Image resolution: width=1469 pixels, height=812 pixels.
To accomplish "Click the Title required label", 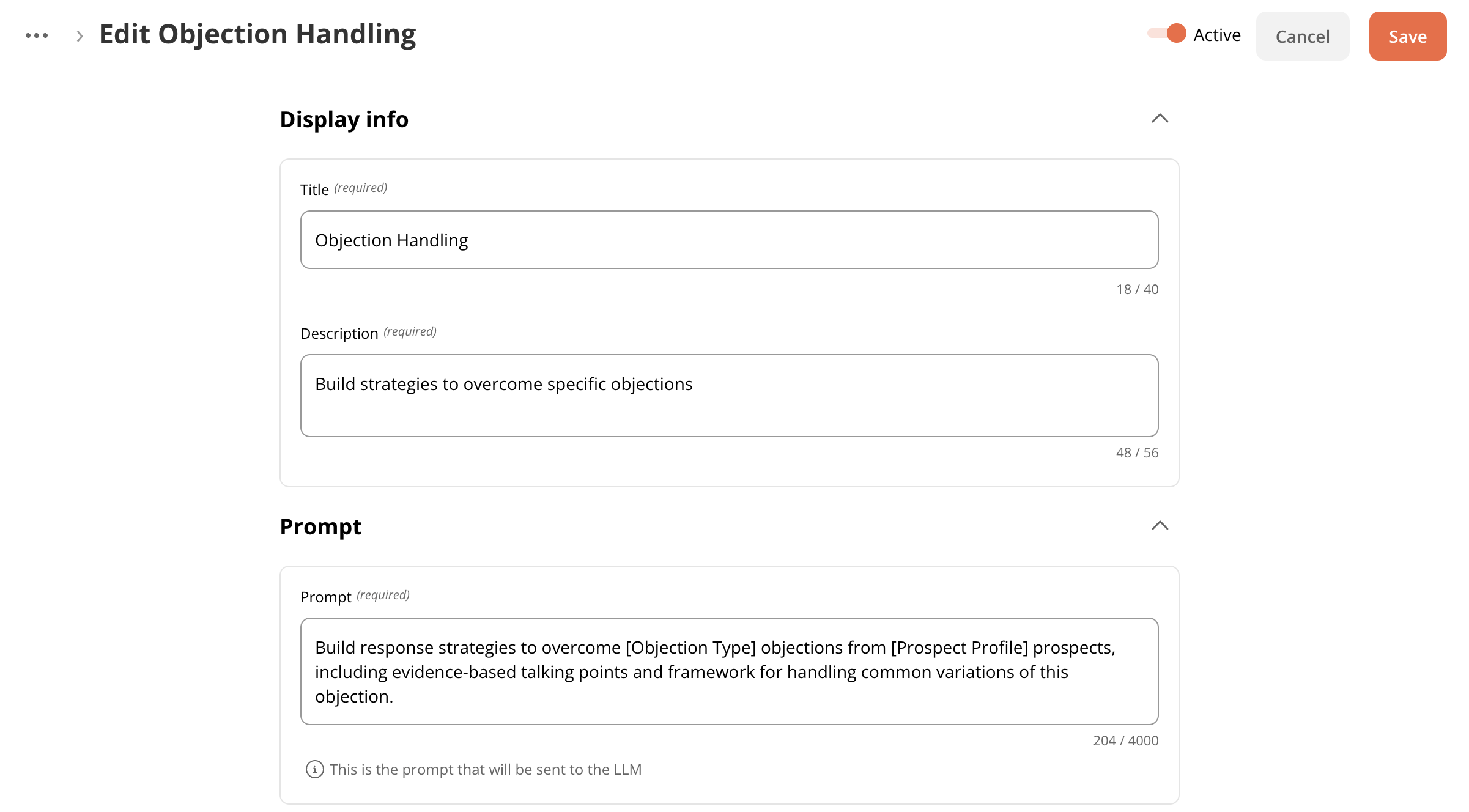I will (344, 189).
